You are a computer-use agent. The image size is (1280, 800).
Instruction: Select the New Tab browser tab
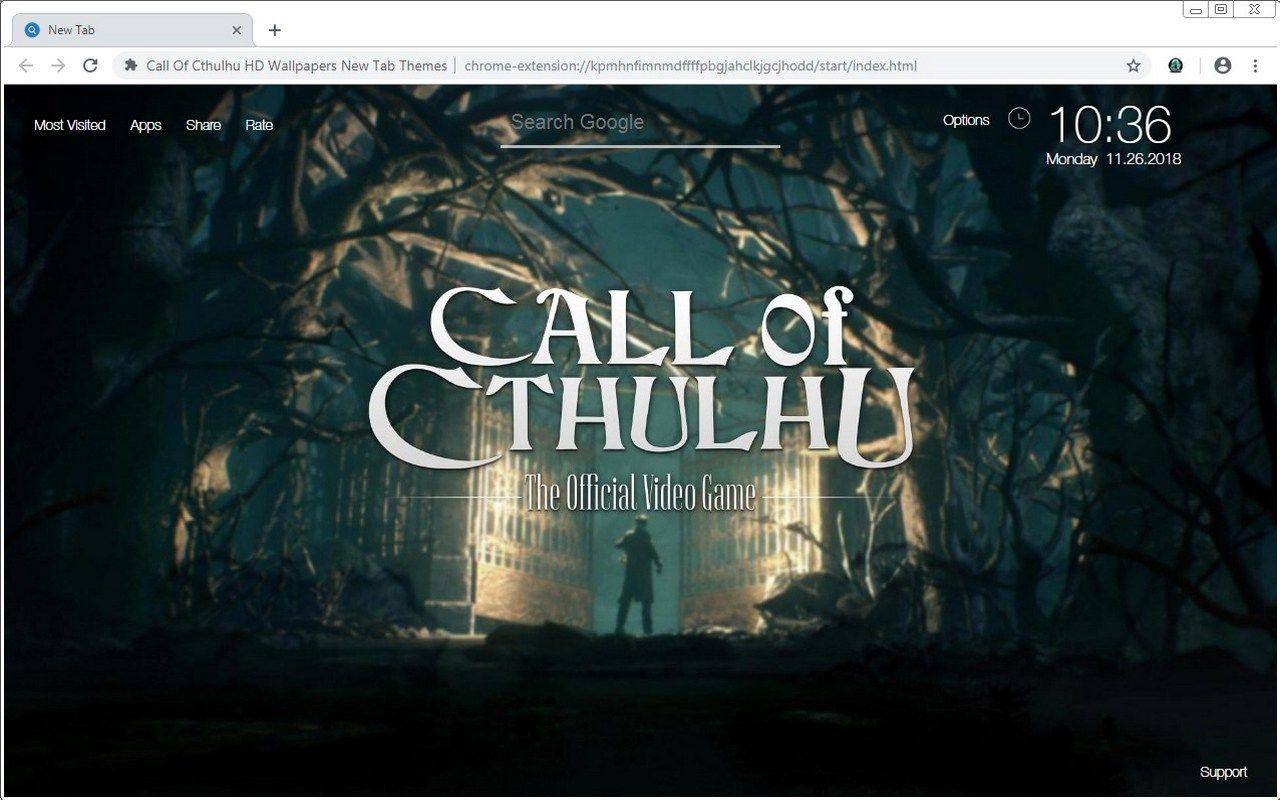[x=132, y=30]
